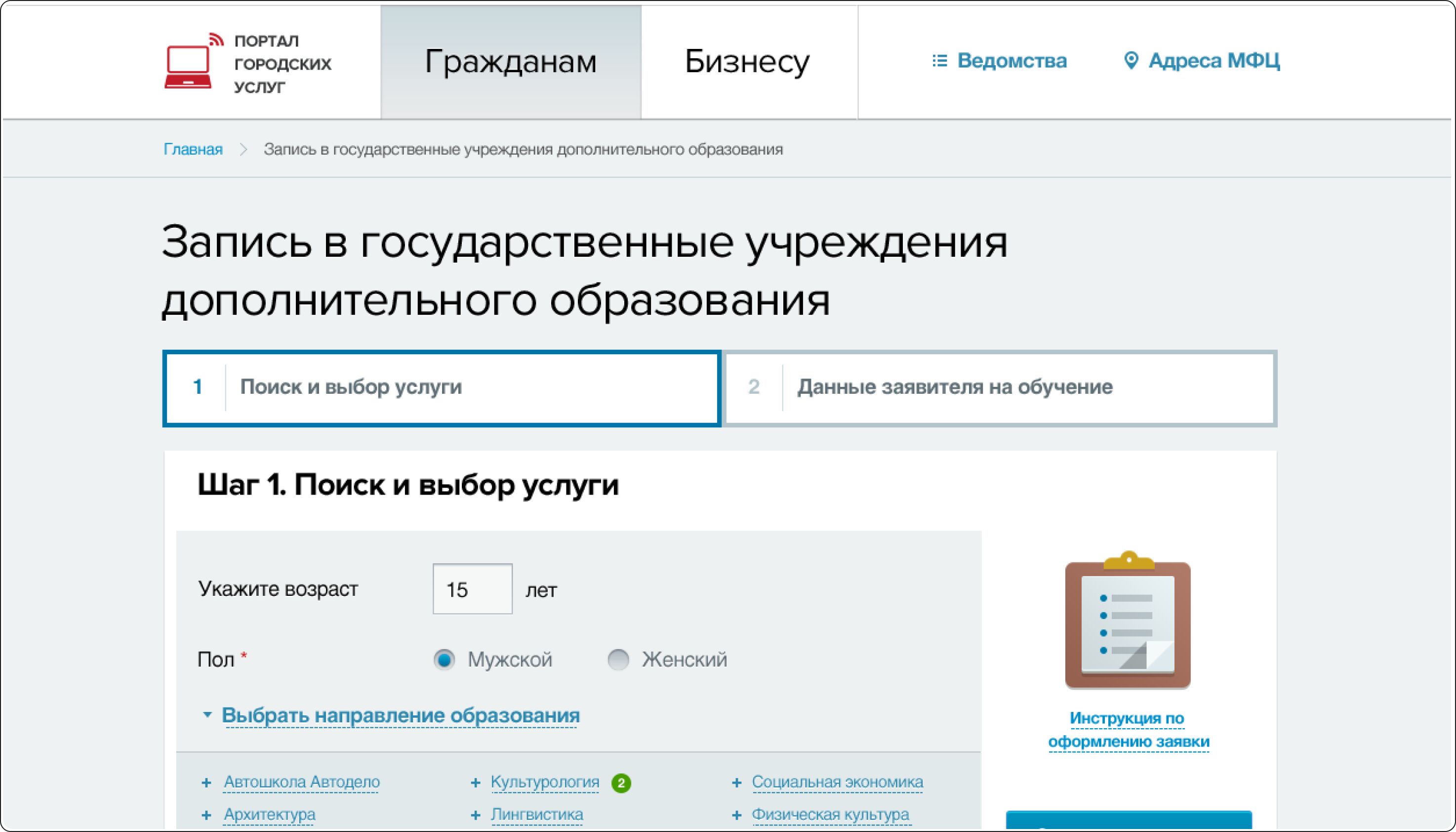
Task: Switch to the Бизнесу tab
Action: point(747,62)
